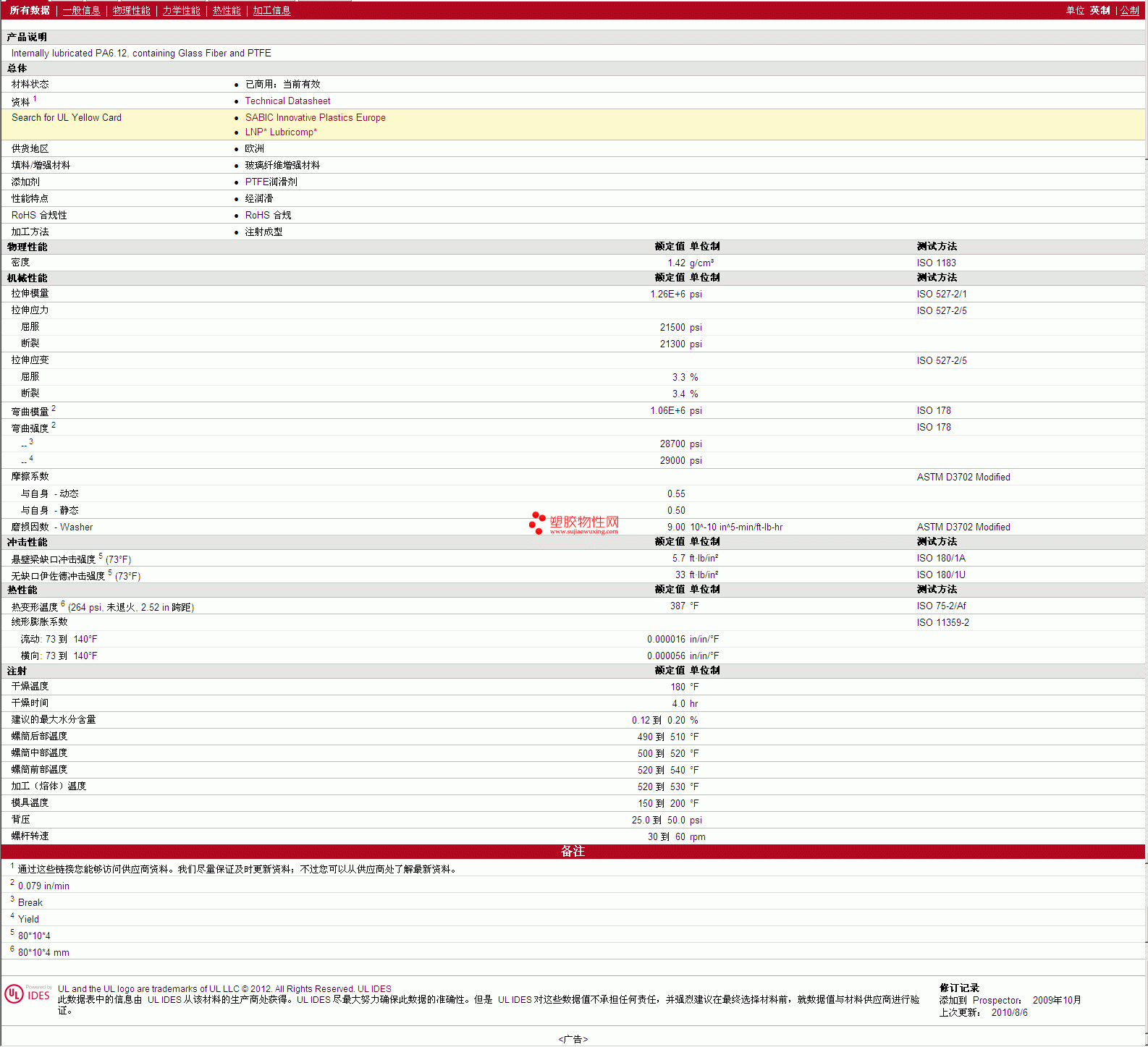Click the ISO 75-2/Af test method
This screenshot has width=1148, height=1047.
[941, 606]
